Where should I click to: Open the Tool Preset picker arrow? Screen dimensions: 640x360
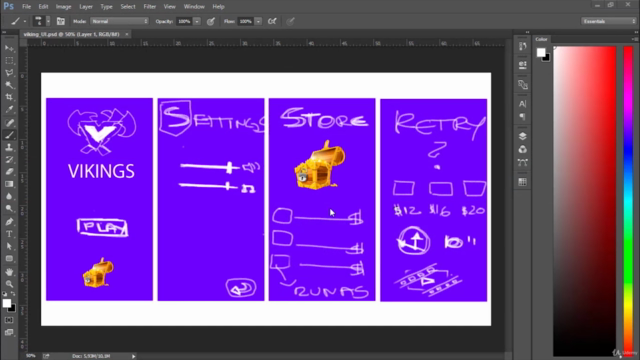point(24,21)
